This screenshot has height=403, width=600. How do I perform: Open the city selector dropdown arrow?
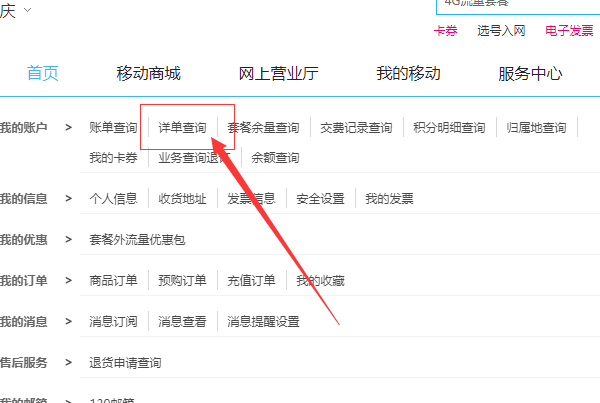pos(26,10)
